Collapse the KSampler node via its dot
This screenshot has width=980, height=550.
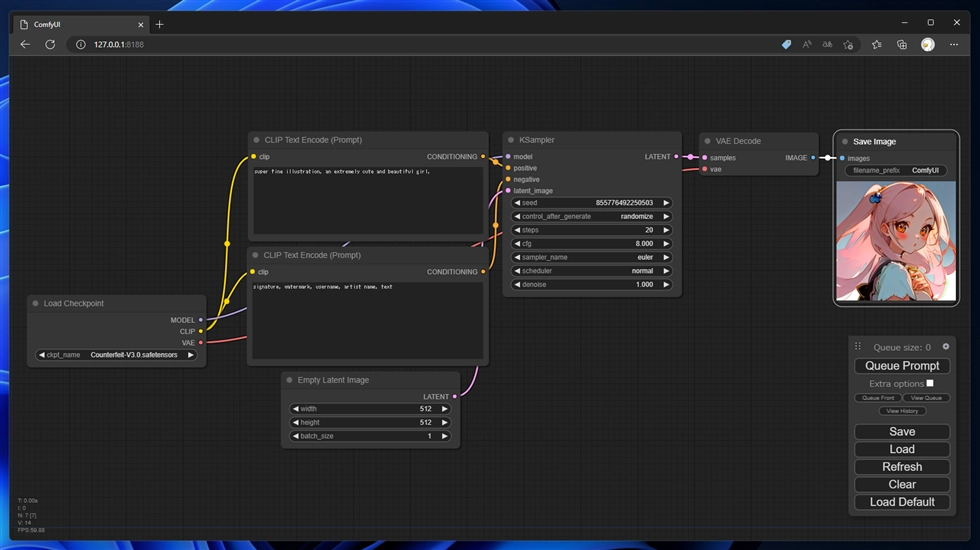click(511, 140)
